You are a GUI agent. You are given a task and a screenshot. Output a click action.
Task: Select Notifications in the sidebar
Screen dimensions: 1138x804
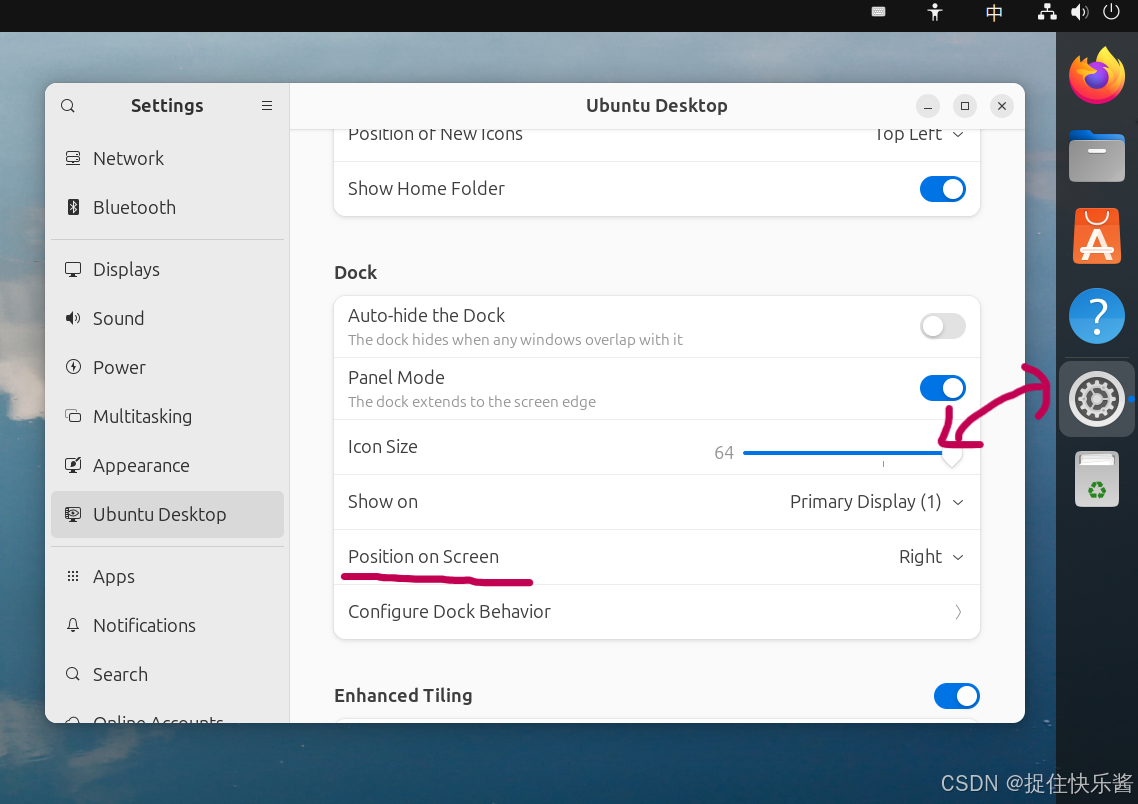[167, 625]
